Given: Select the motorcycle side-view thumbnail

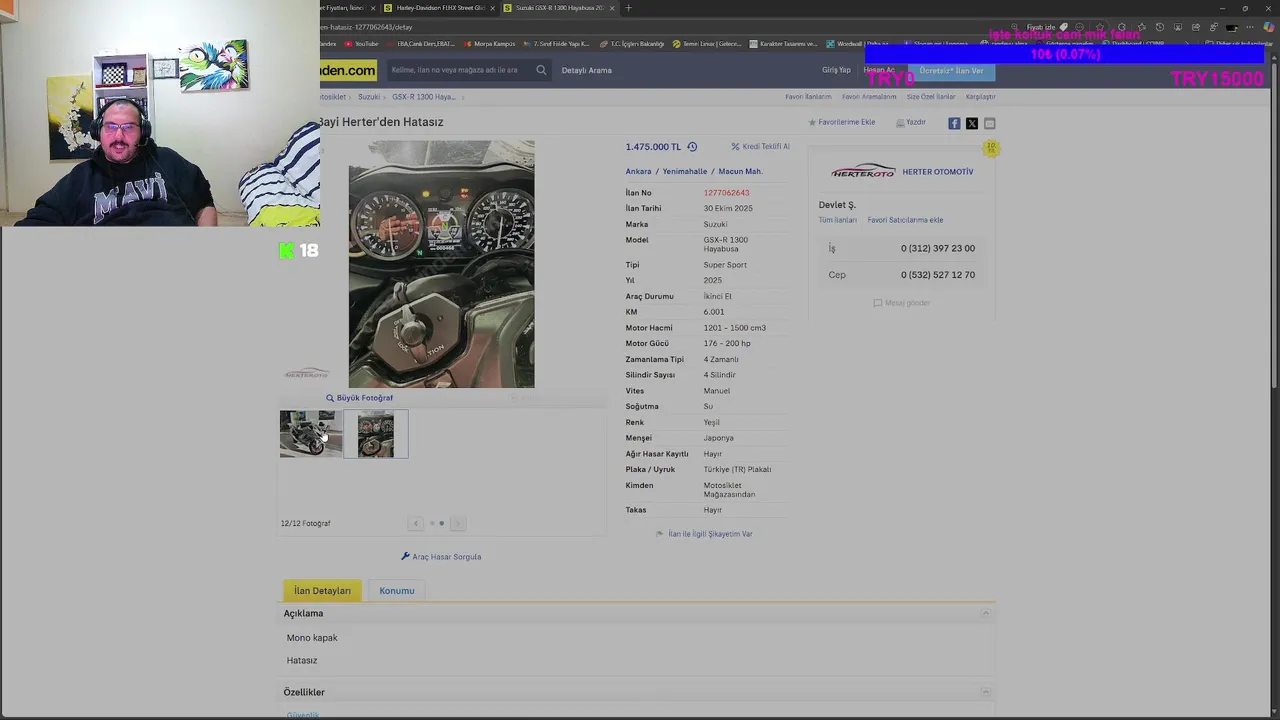Looking at the screenshot, I should pos(310,434).
